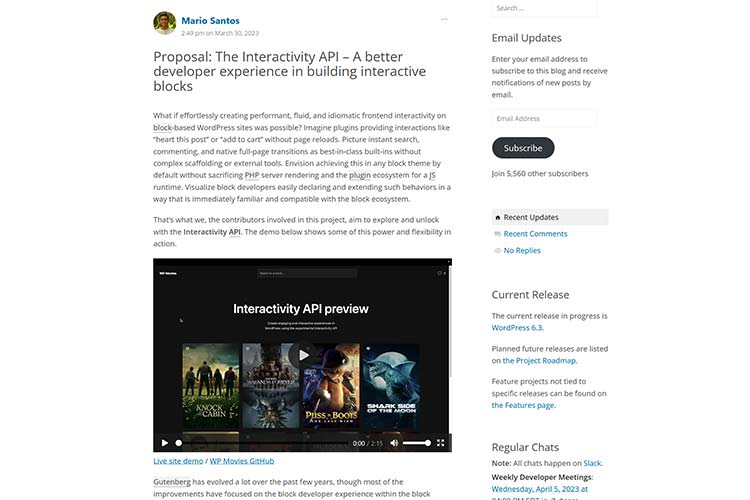Viewport: 750px width, 500px height.
Task: Mute the video with speaker icon
Action: 394,443
